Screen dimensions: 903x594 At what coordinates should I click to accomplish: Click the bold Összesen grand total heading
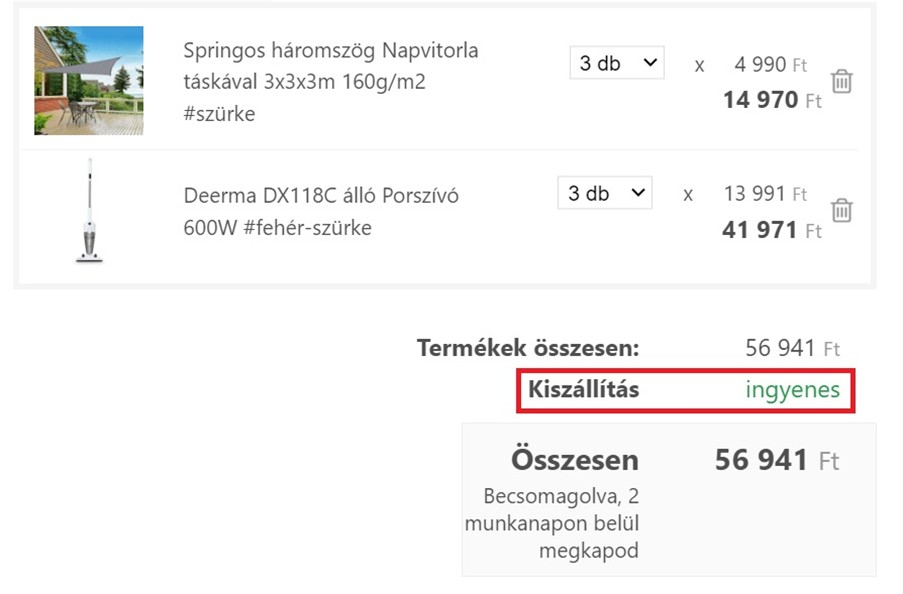pos(575,460)
